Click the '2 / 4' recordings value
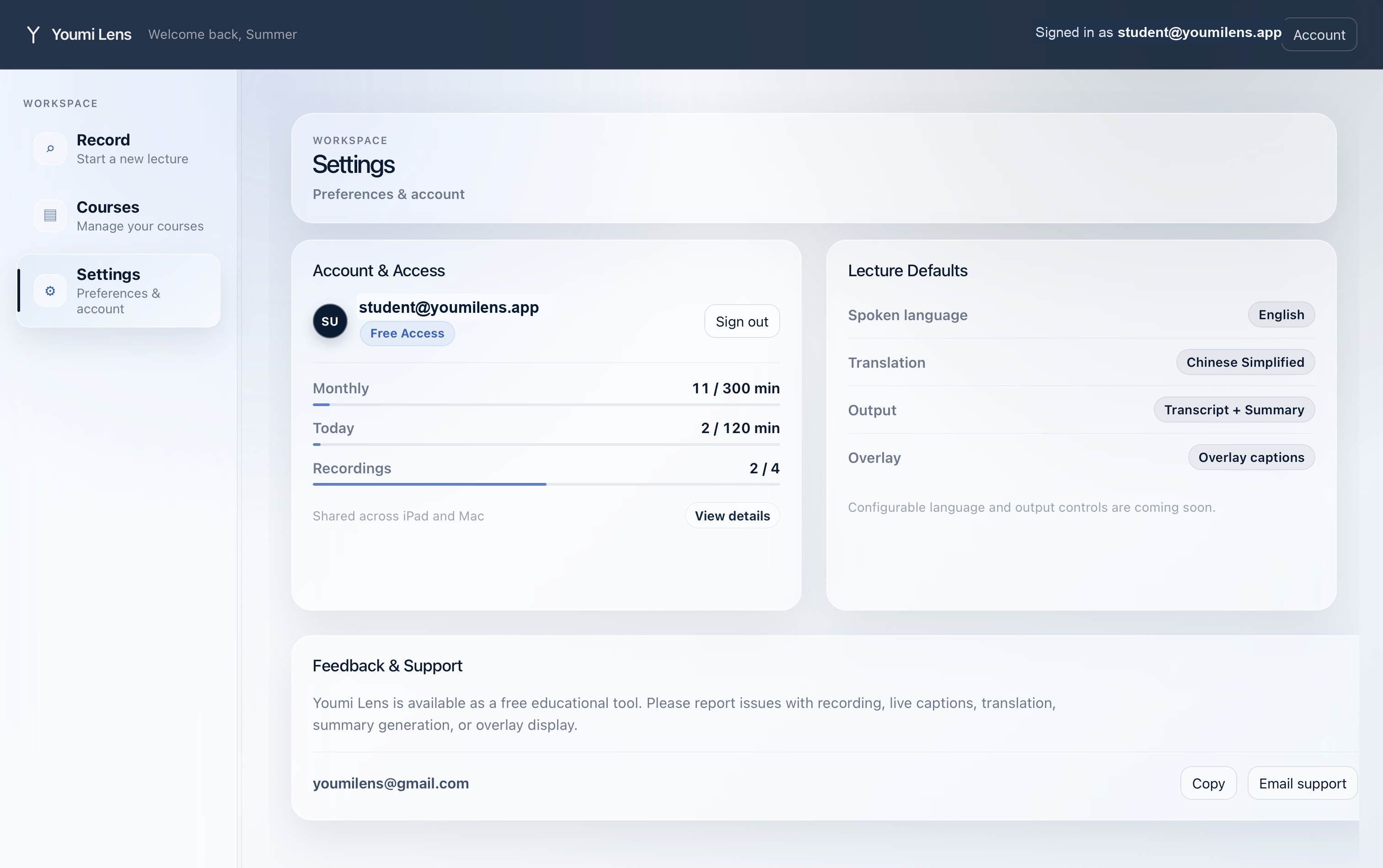Screen dimensions: 1383x868 pos(764,468)
